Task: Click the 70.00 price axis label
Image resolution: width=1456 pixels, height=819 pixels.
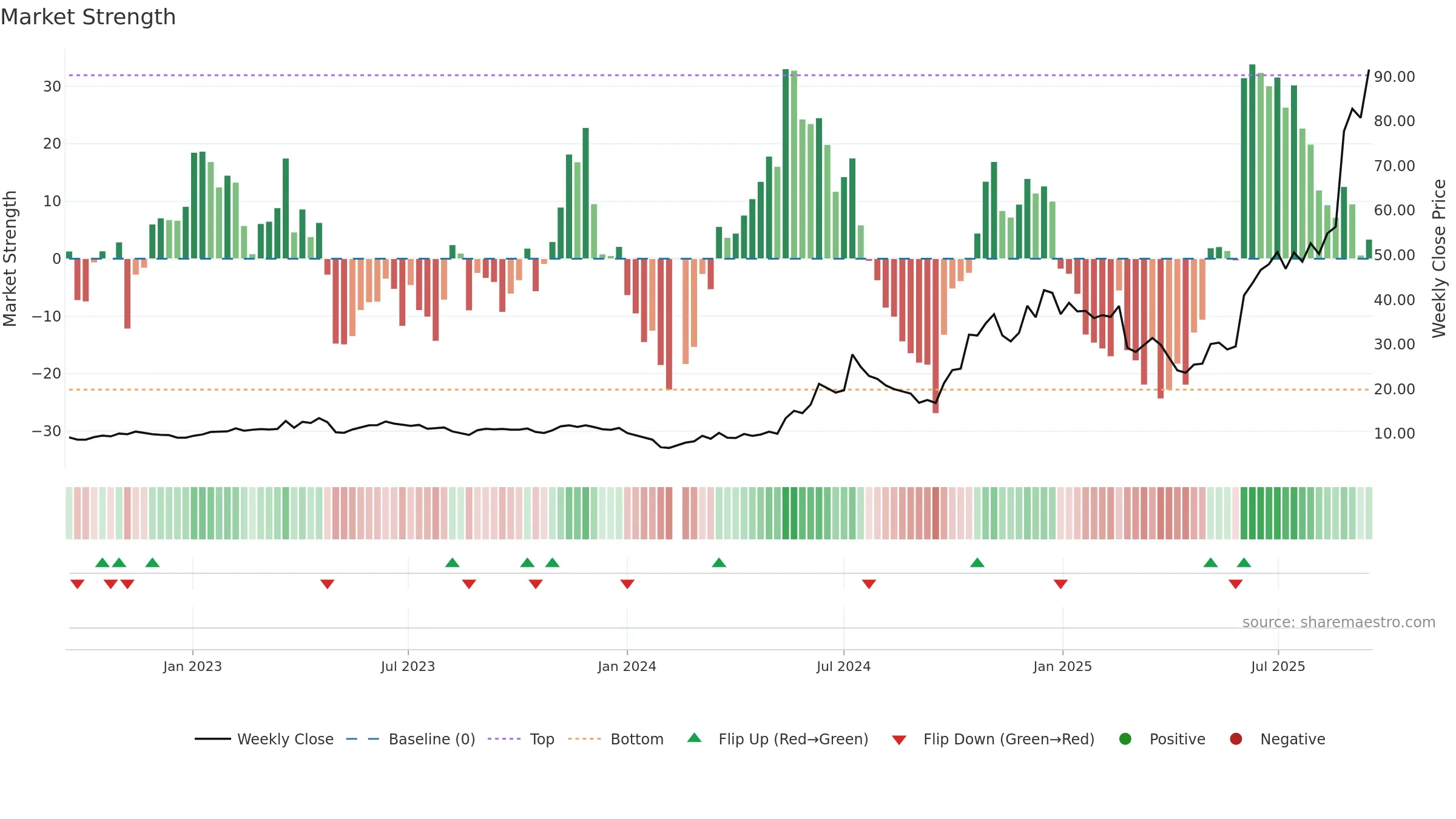Action: pos(1394,166)
